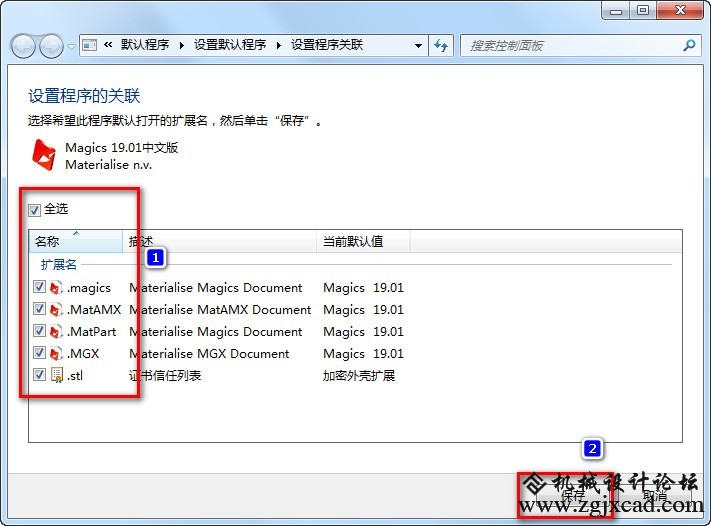The image size is (711, 526).
Task: Open the address bar history dropdown
Action: pos(419,45)
